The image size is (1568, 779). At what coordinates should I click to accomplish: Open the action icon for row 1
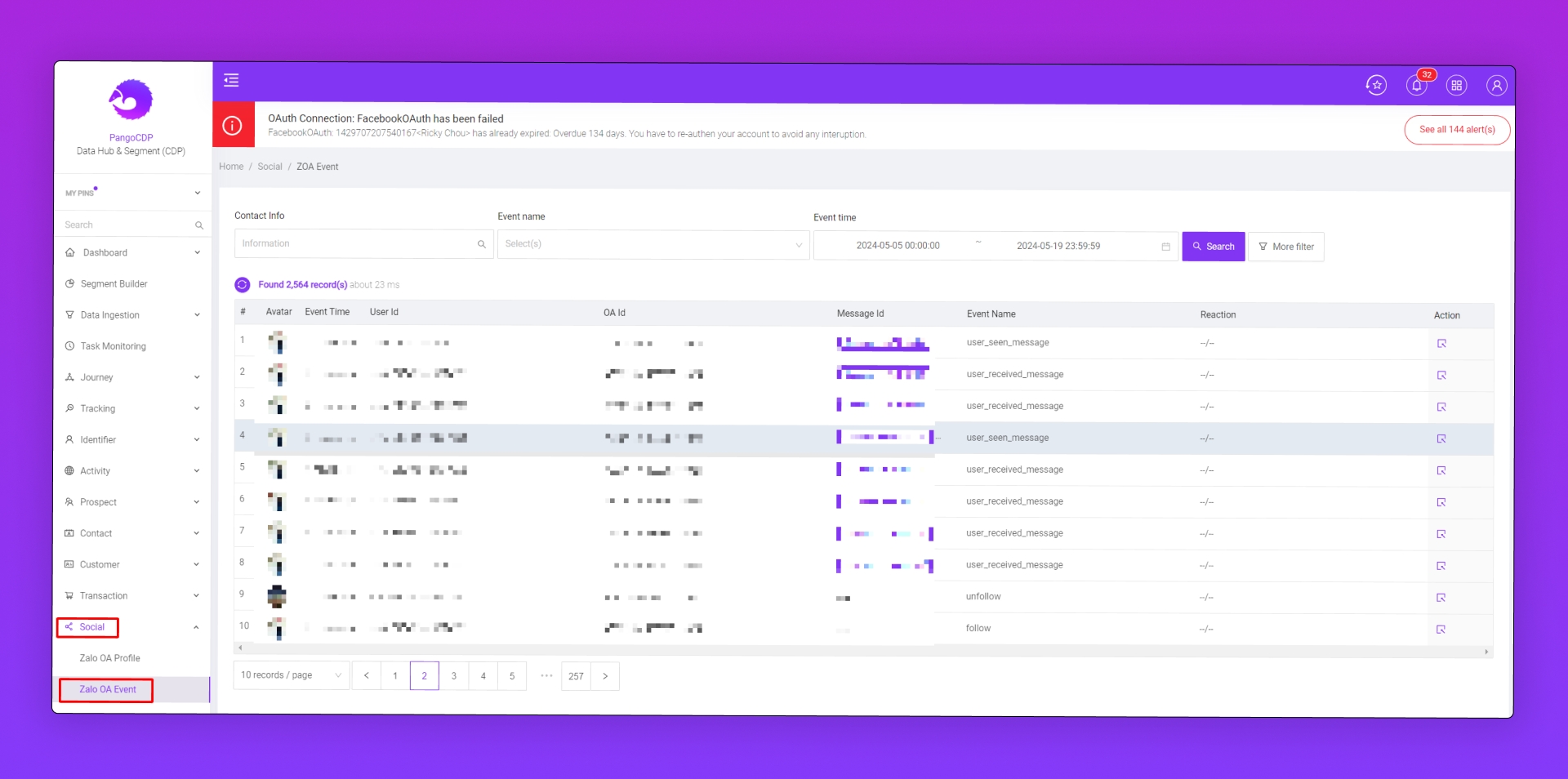click(x=1441, y=344)
